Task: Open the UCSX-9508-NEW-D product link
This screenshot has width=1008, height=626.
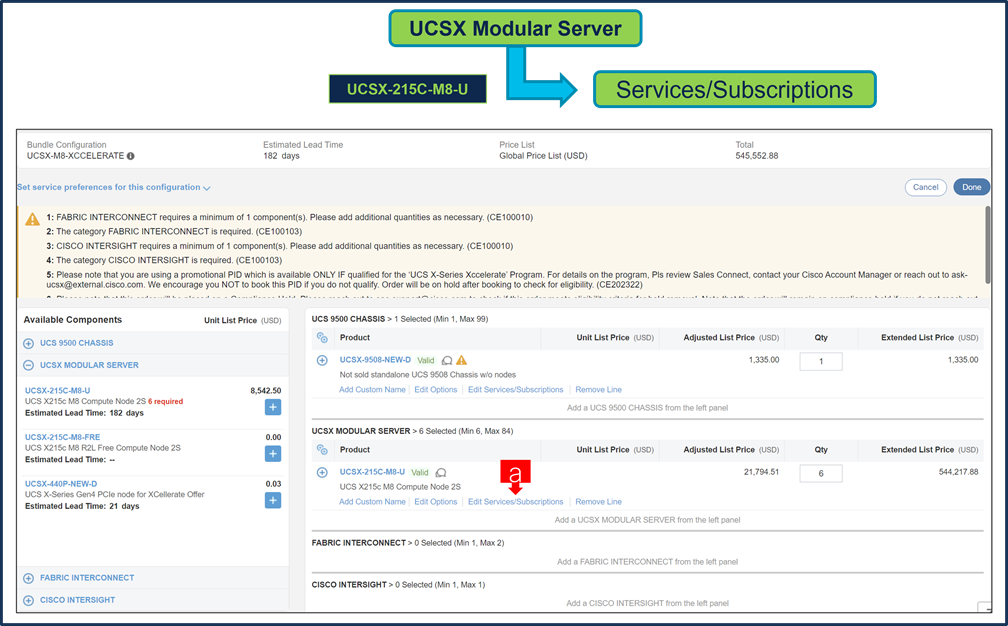Action: click(x=375, y=360)
